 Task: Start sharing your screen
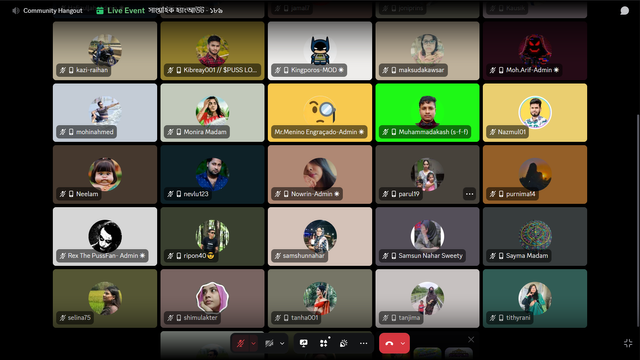click(x=304, y=343)
